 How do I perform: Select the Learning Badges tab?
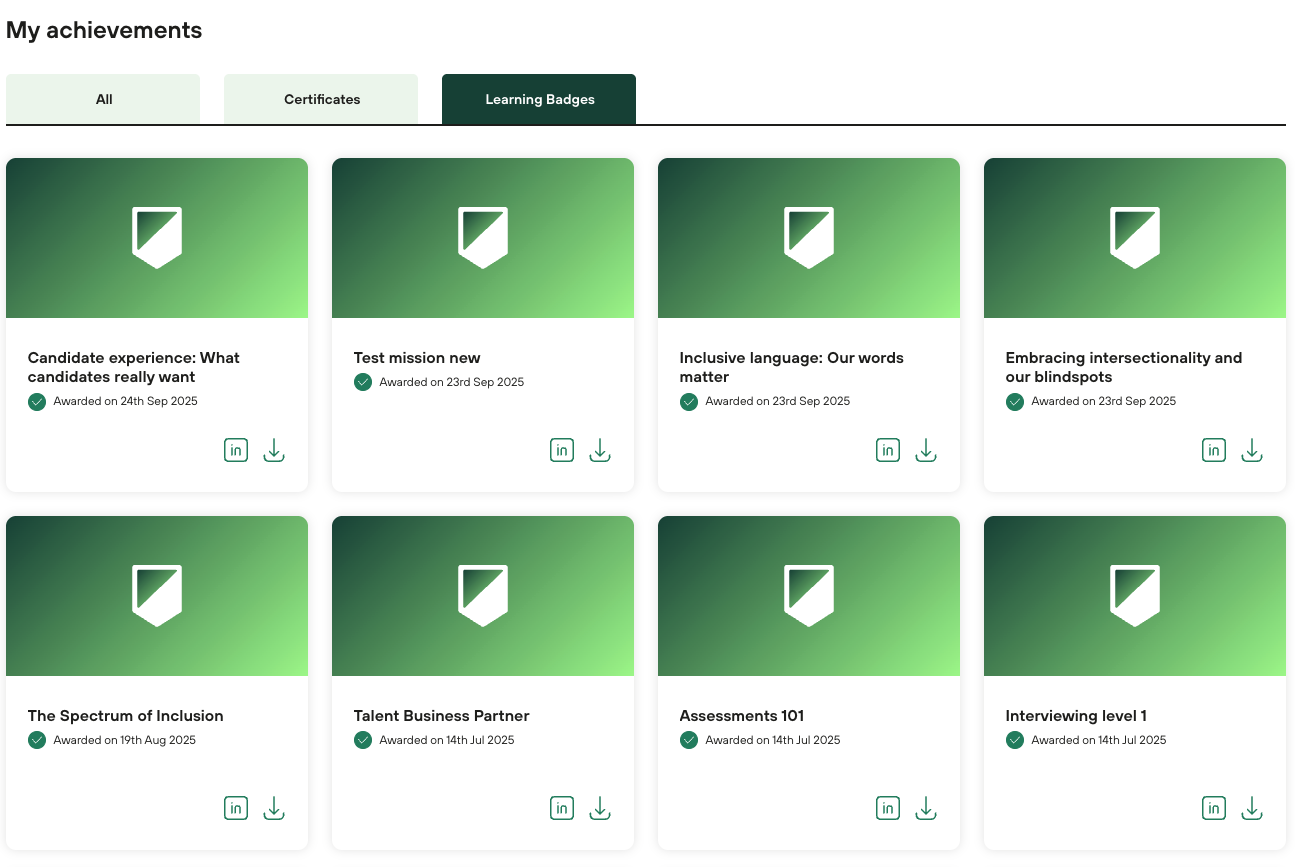click(x=539, y=99)
